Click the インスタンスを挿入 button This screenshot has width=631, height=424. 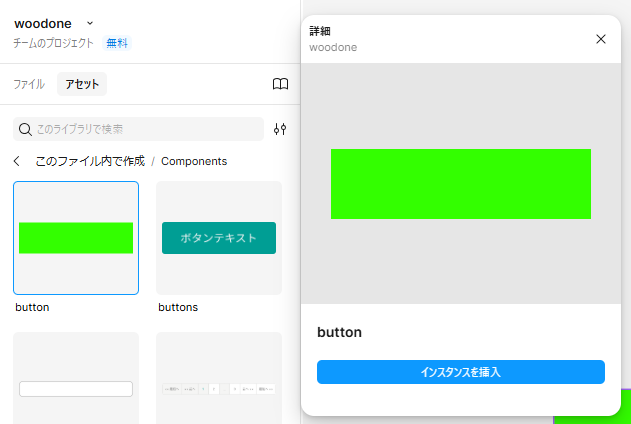[x=461, y=372]
